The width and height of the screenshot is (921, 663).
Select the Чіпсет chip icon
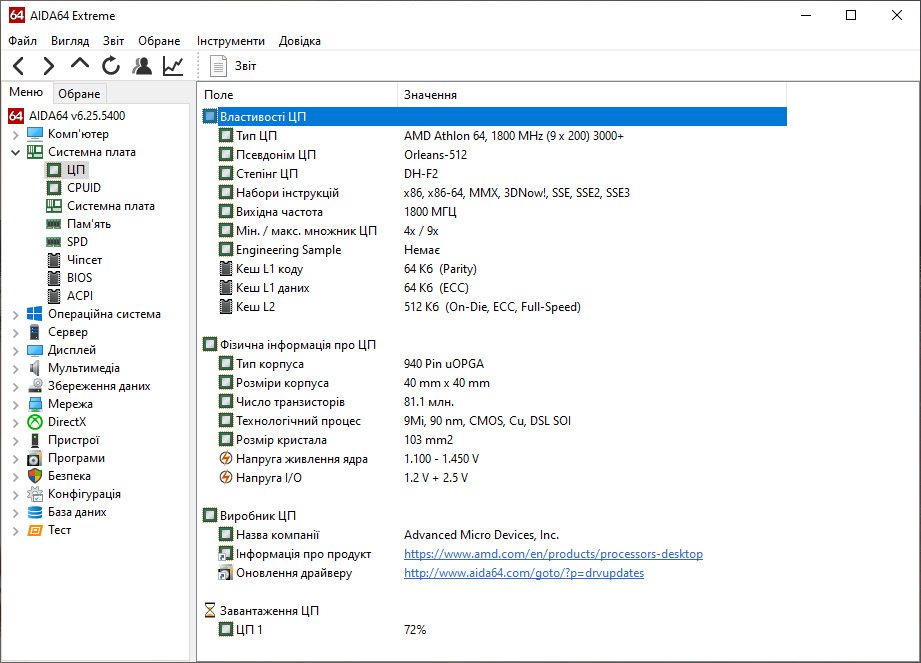(x=54, y=260)
